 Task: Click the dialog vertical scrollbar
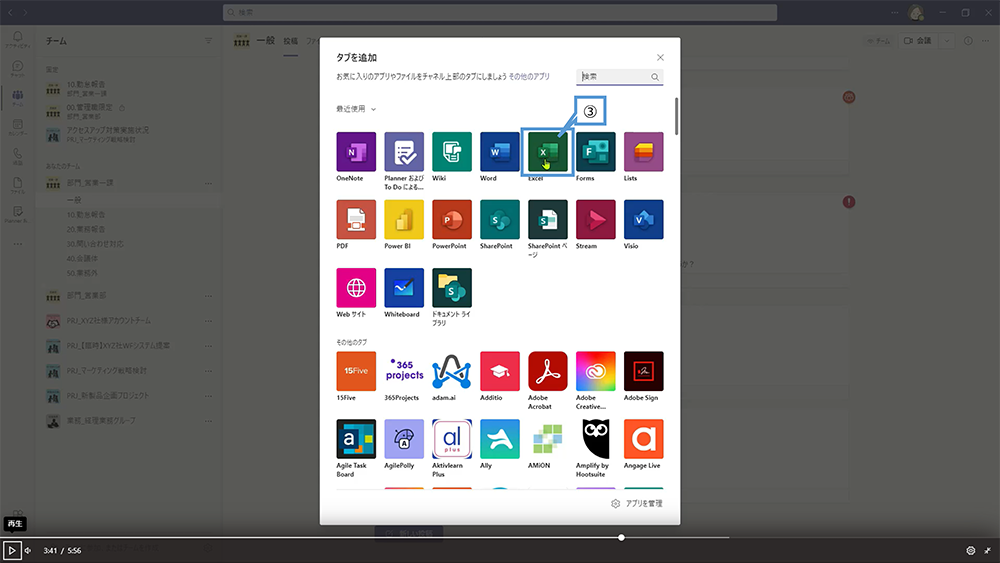pyautogui.click(x=676, y=116)
